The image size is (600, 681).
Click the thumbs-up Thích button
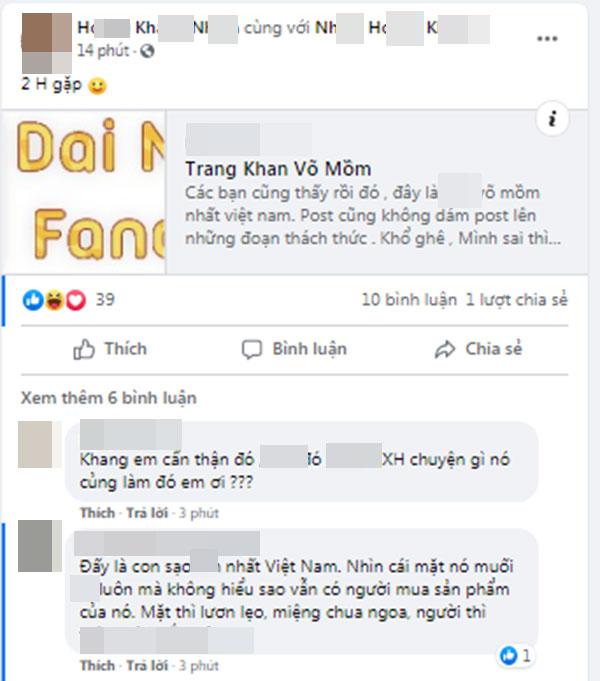pyautogui.click(x=110, y=349)
